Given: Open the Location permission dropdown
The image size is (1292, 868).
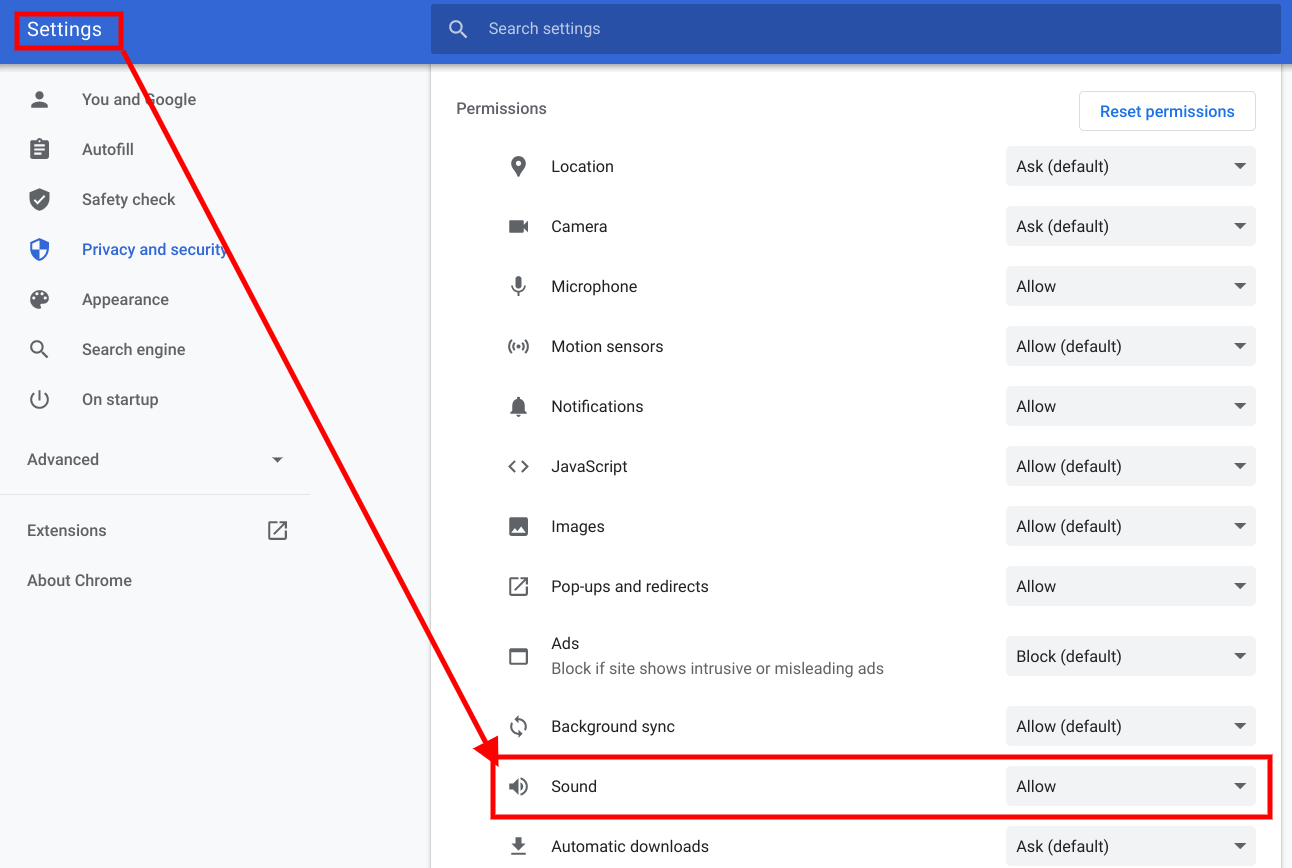Looking at the screenshot, I should click(x=1130, y=166).
